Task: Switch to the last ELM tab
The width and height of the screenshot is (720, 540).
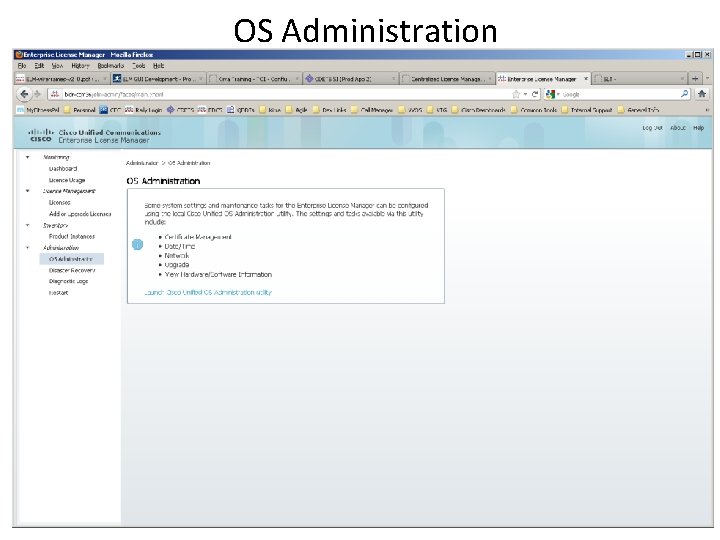Action: pos(639,79)
